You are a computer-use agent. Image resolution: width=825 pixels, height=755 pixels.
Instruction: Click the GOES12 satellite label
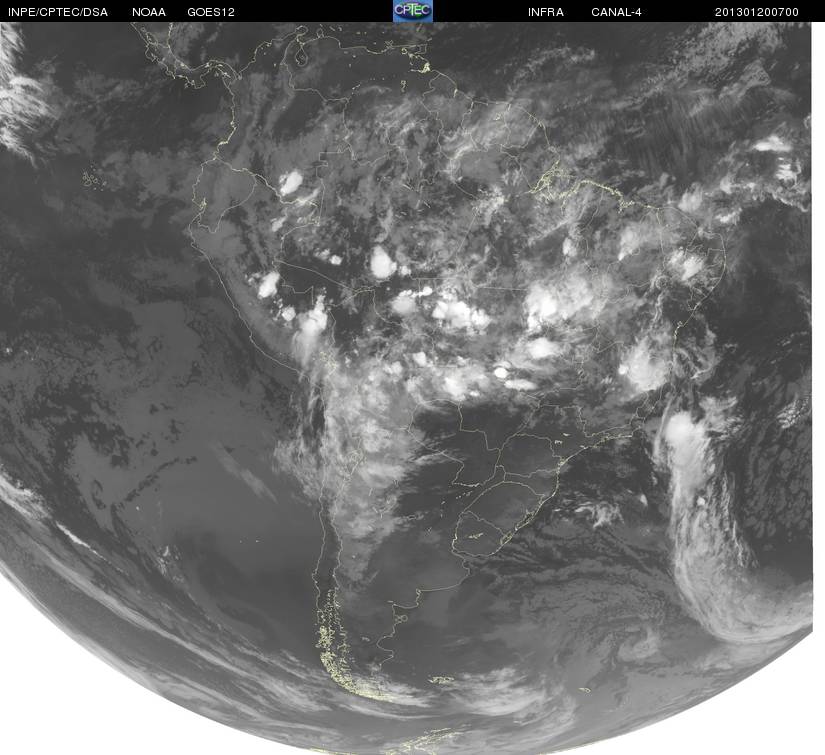211,12
